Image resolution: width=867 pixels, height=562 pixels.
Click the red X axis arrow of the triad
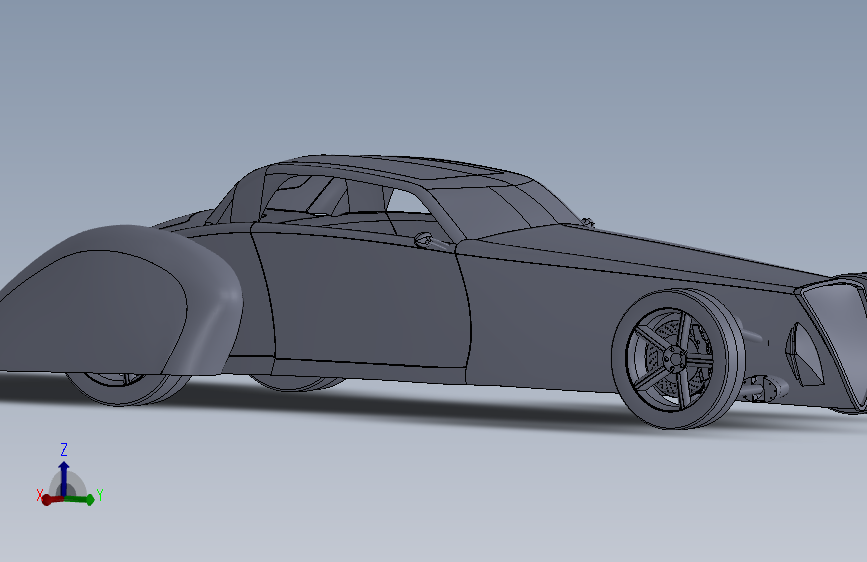click(51, 500)
